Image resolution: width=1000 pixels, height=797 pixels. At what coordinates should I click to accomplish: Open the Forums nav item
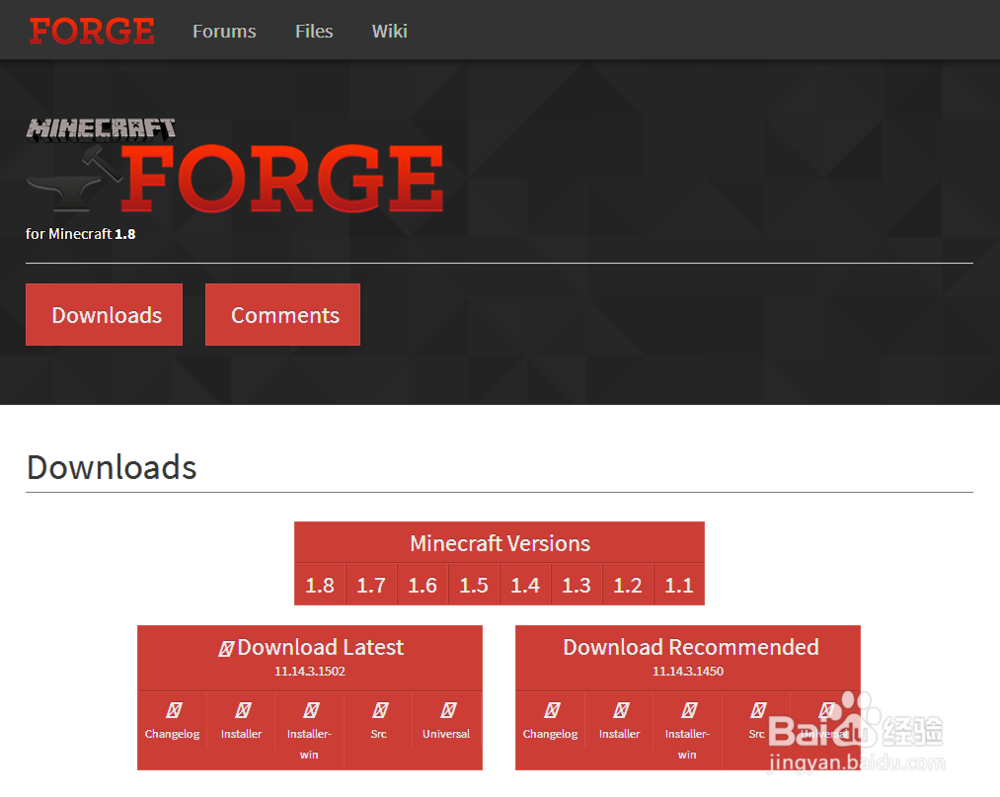(x=224, y=31)
